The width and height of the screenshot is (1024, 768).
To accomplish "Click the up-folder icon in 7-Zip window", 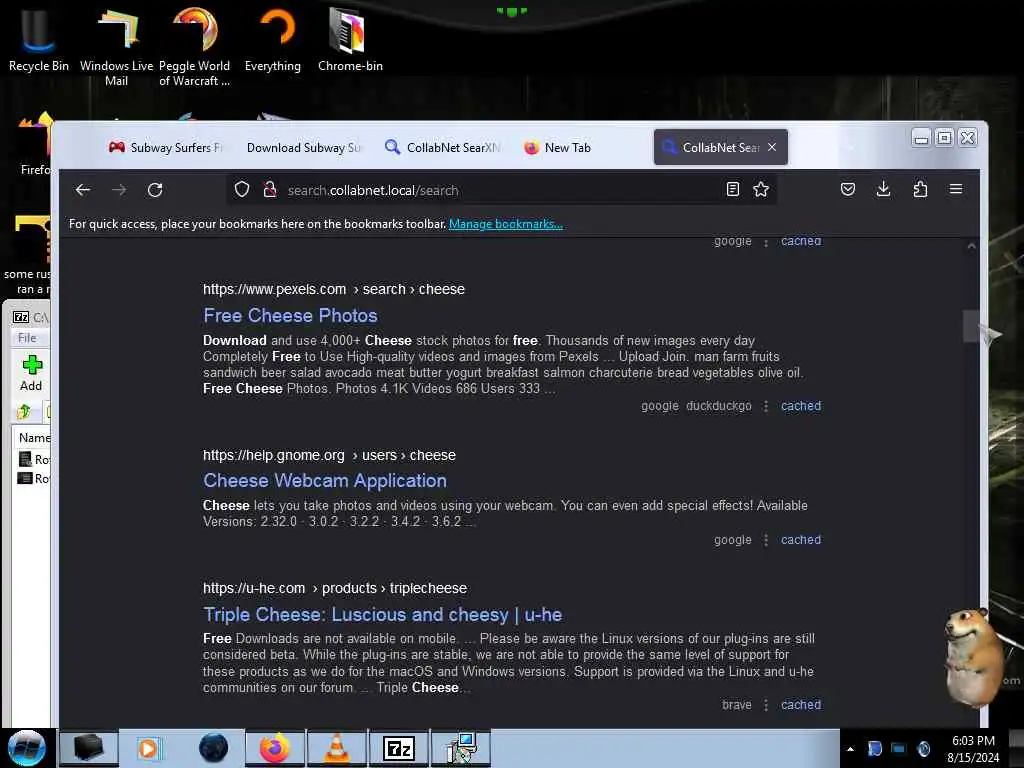I will [24, 411].
